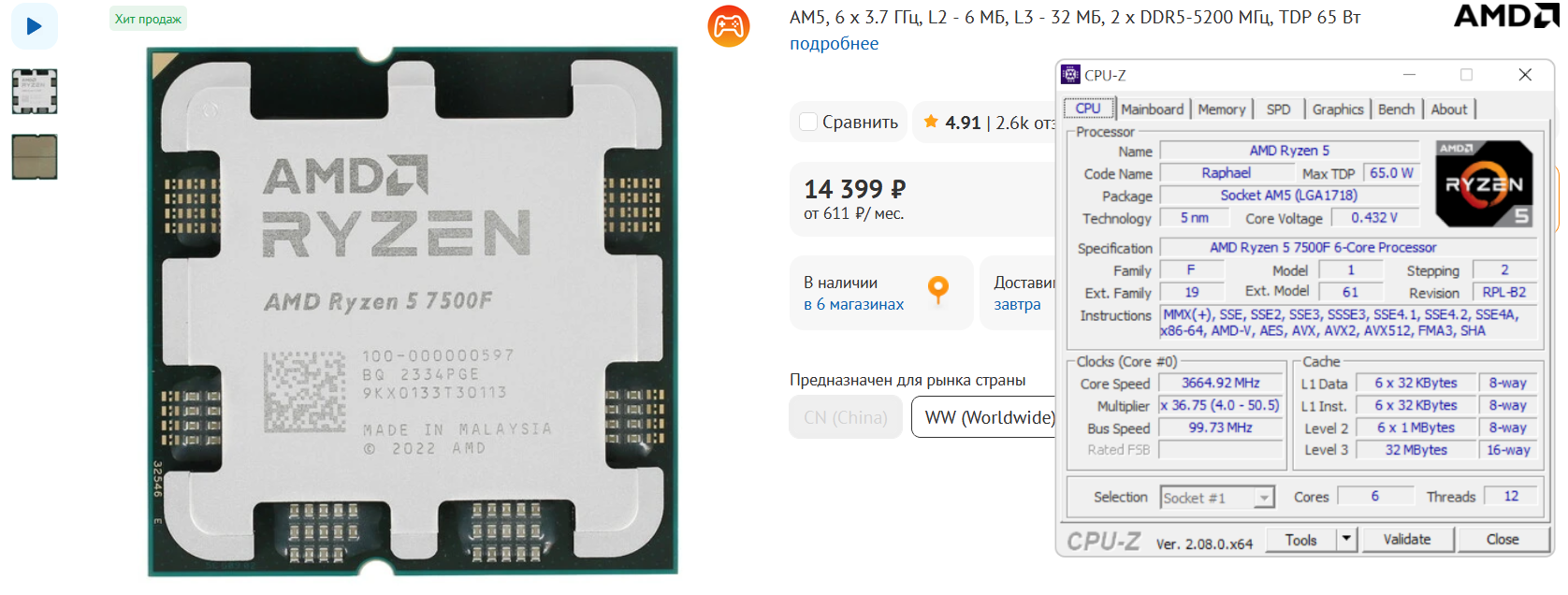Click the orange map pin icon

click(x=937, y=289)
